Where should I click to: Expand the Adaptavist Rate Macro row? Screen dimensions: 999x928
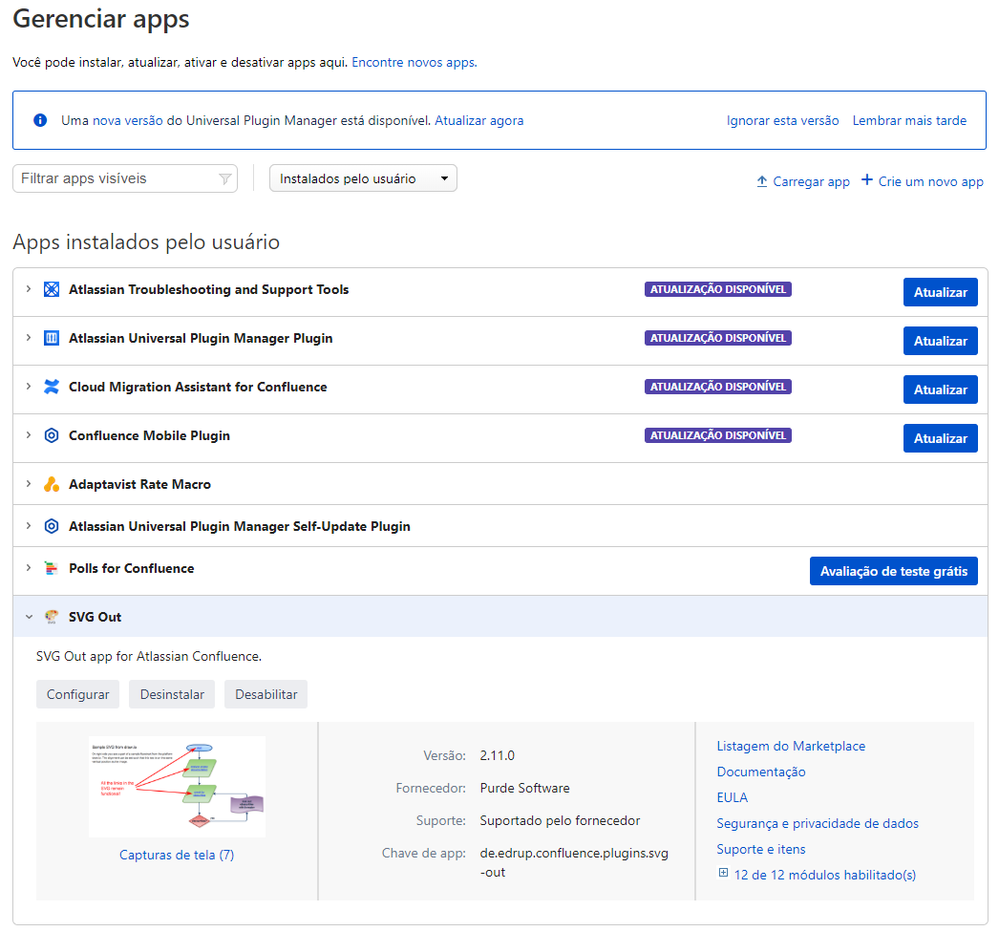pos(28,484)
